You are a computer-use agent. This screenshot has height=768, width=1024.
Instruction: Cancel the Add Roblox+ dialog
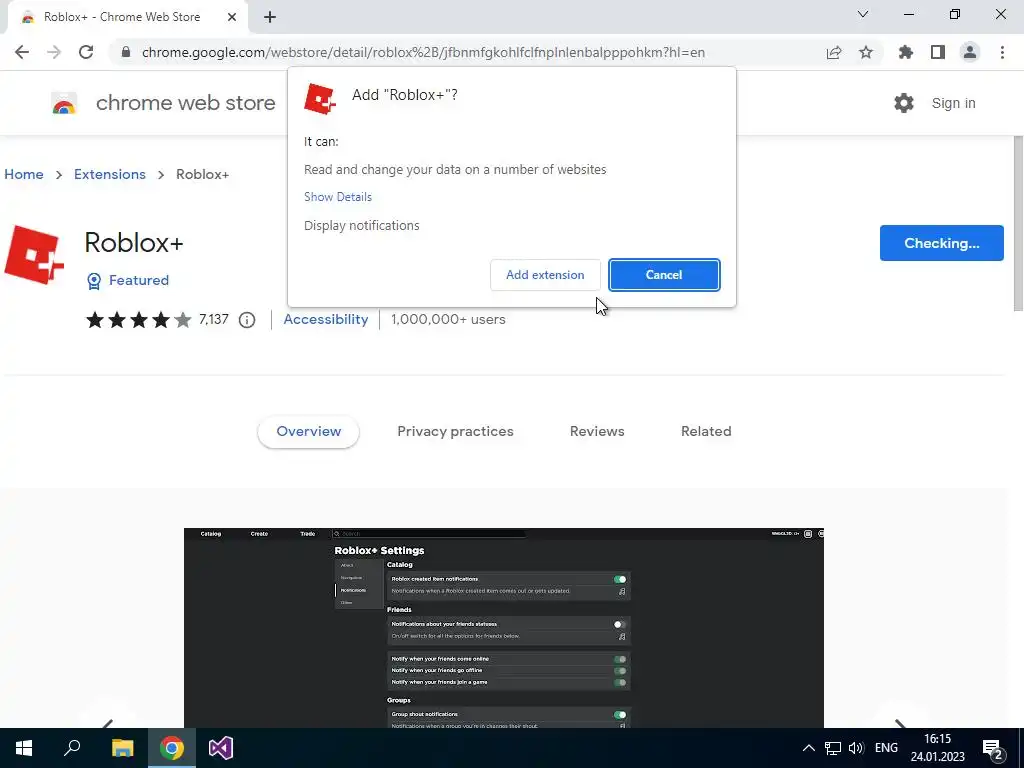tap(664, 275)
